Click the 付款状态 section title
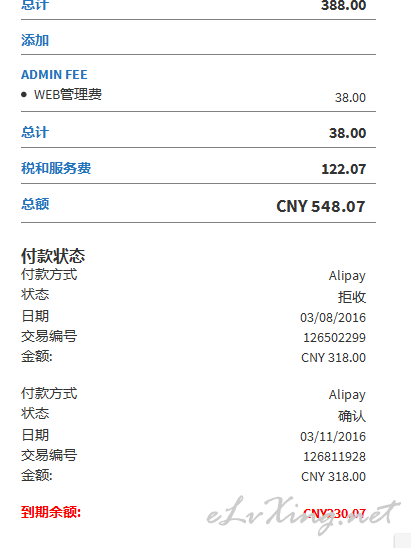411x548 pixels. click(x=53, y=256)
